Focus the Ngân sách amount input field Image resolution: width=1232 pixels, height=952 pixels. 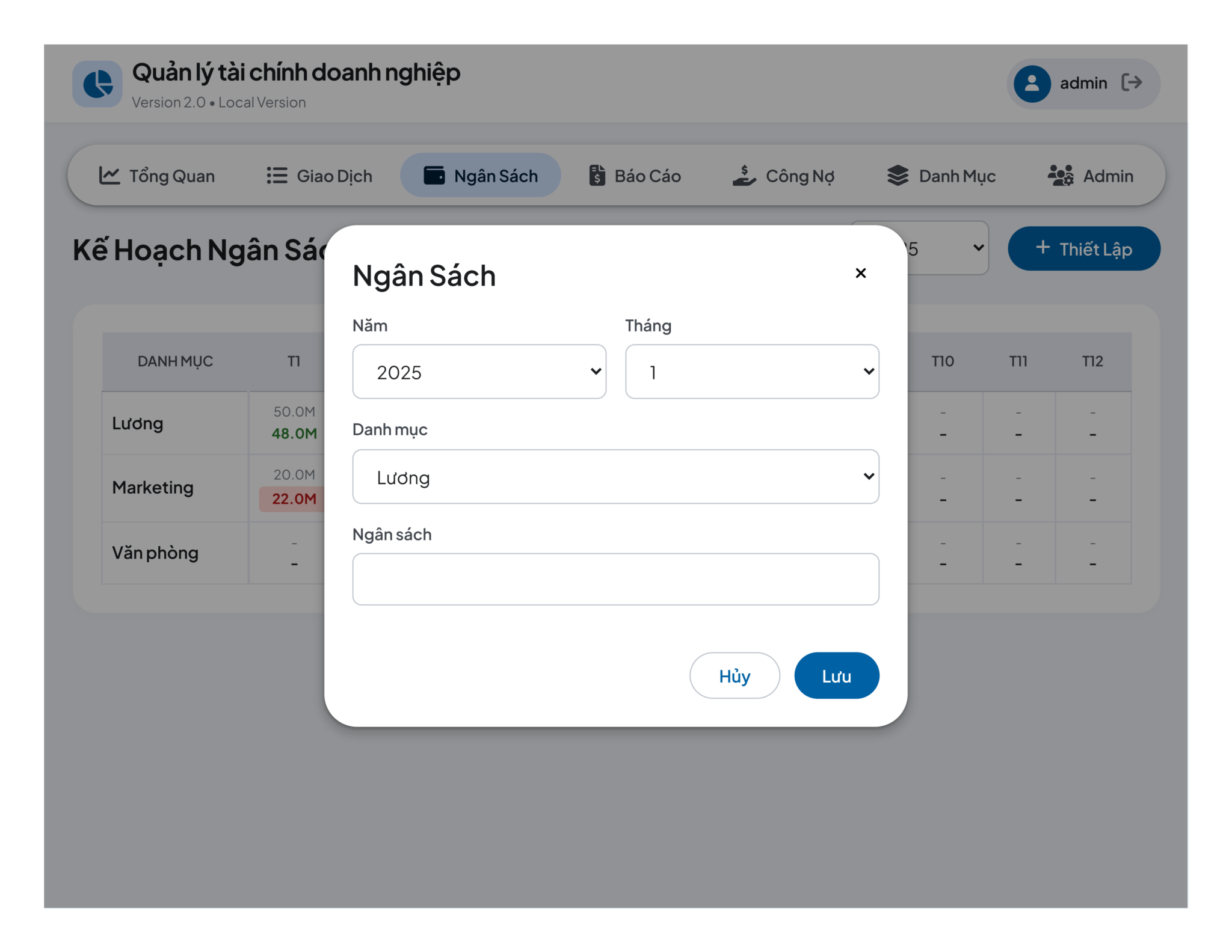[615, 579]
